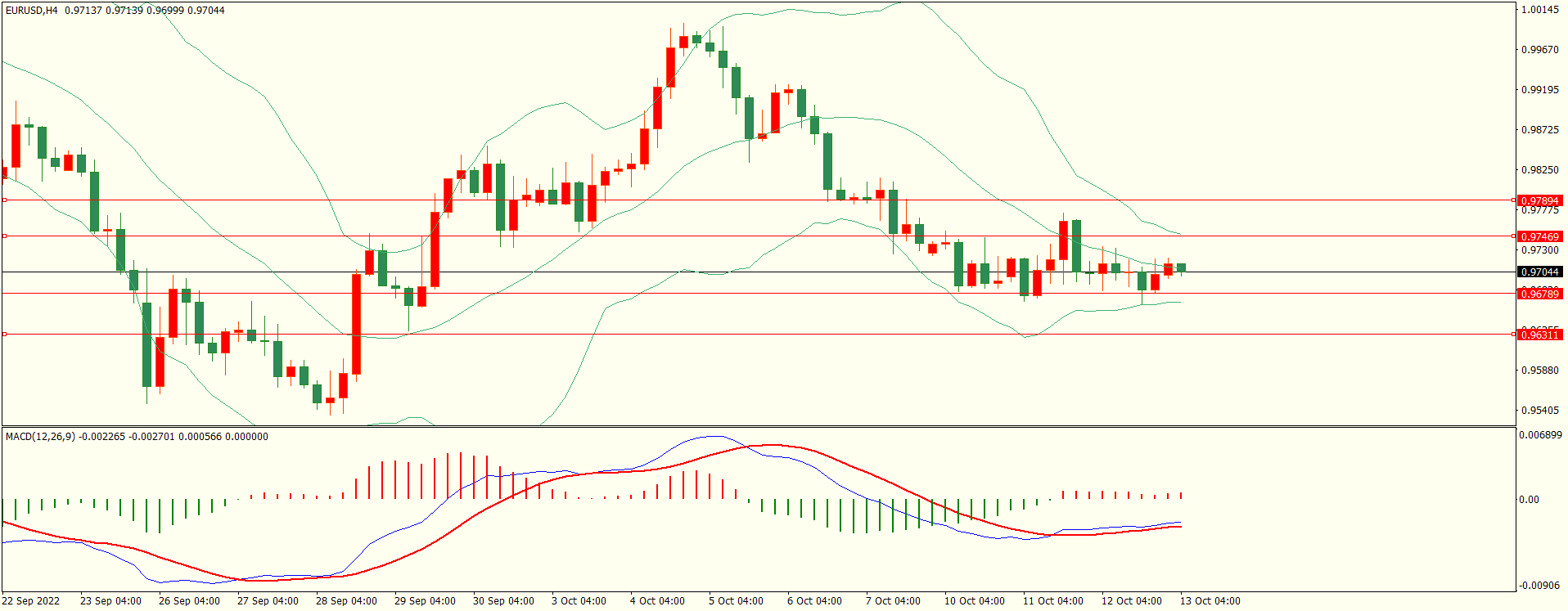1568x611 pixels.
Task: Click the 4 Oct 04:00 time label
Action: pos(657,601)
